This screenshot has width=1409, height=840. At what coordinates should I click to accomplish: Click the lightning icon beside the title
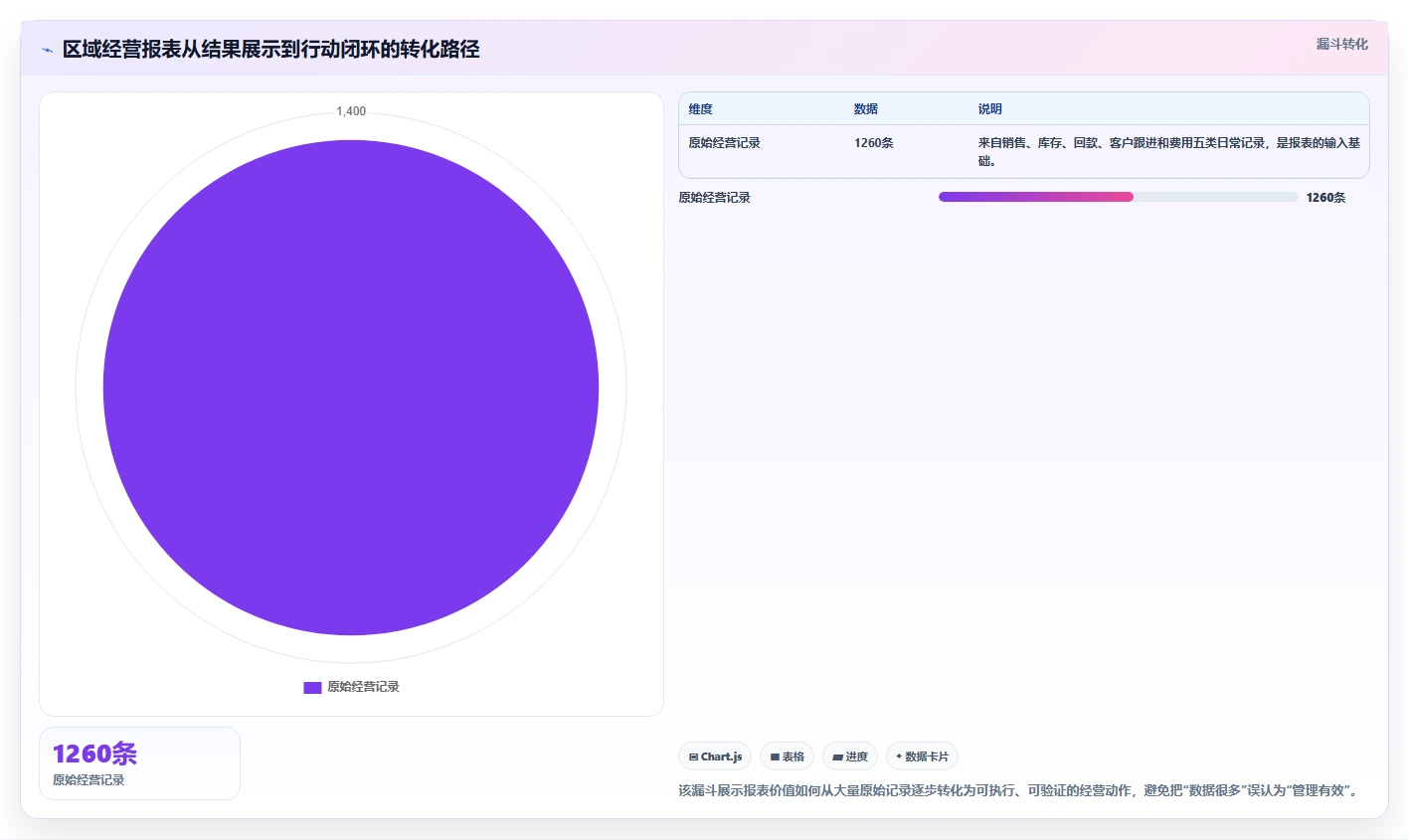click(x=47, y=50)
